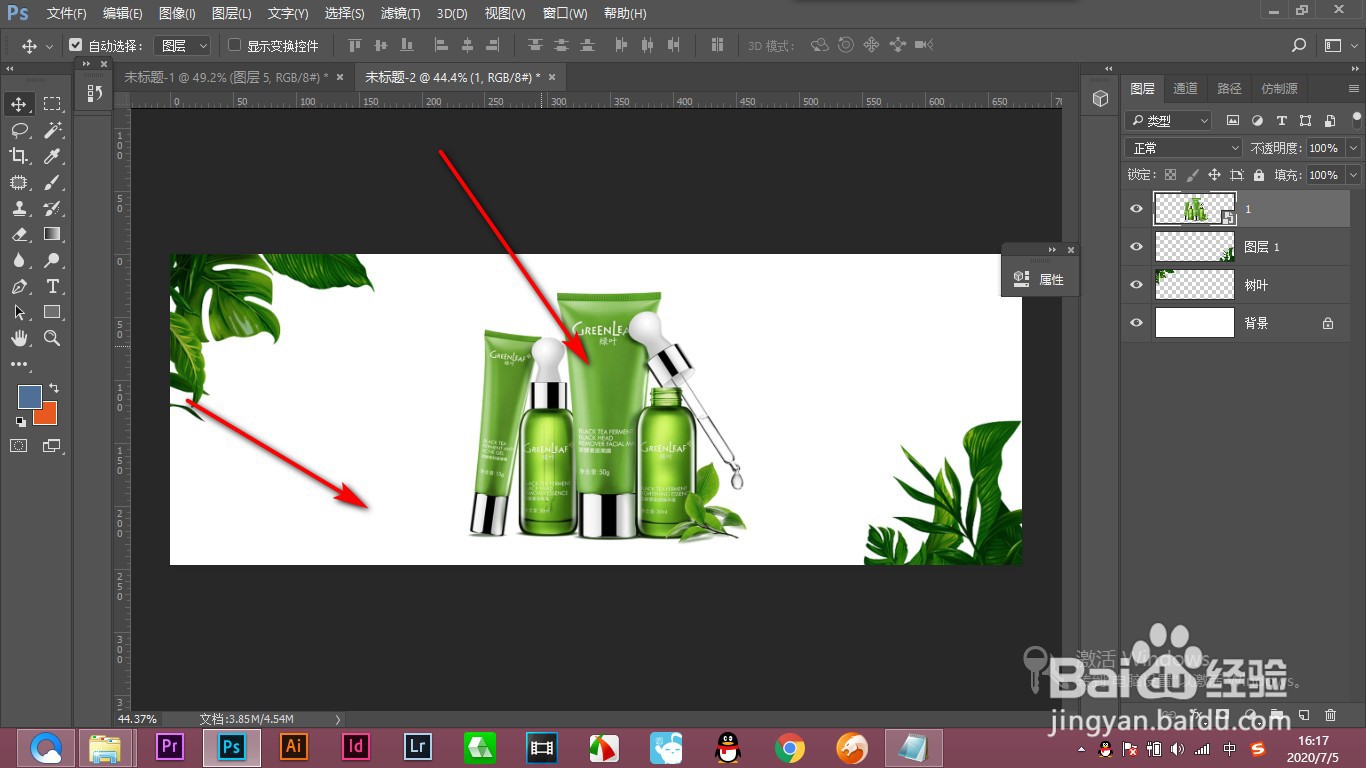The height and width of the screenshot is (768, 1366).
Task: Filter layers by shape layer icon
Action: (x=1305, y=120)
